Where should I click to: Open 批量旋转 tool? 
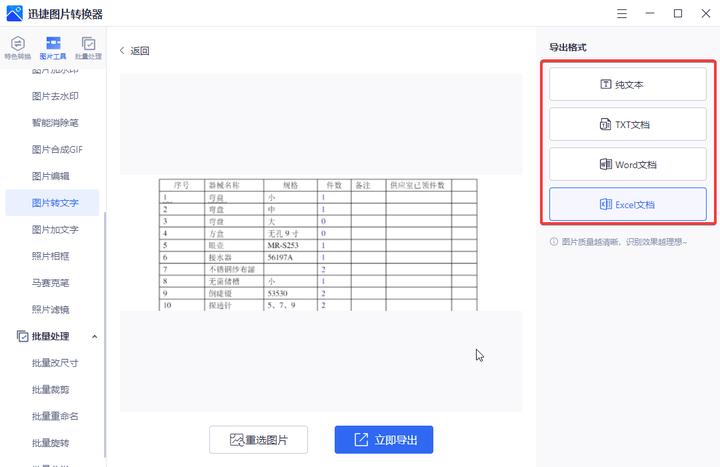coord(51,443)
